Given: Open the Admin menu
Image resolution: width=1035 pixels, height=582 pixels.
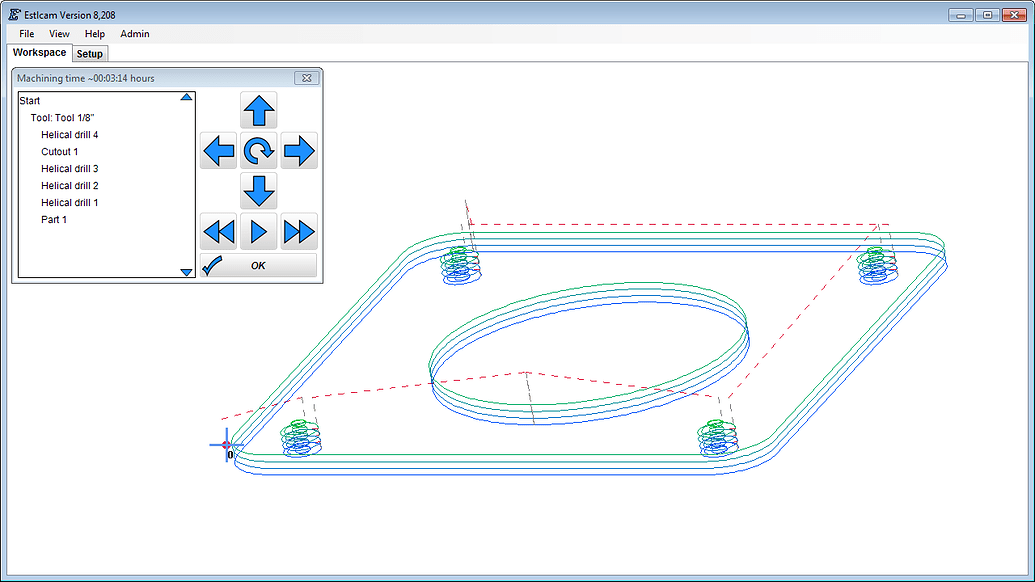Looking at the screenshot, I should (134, 33).
